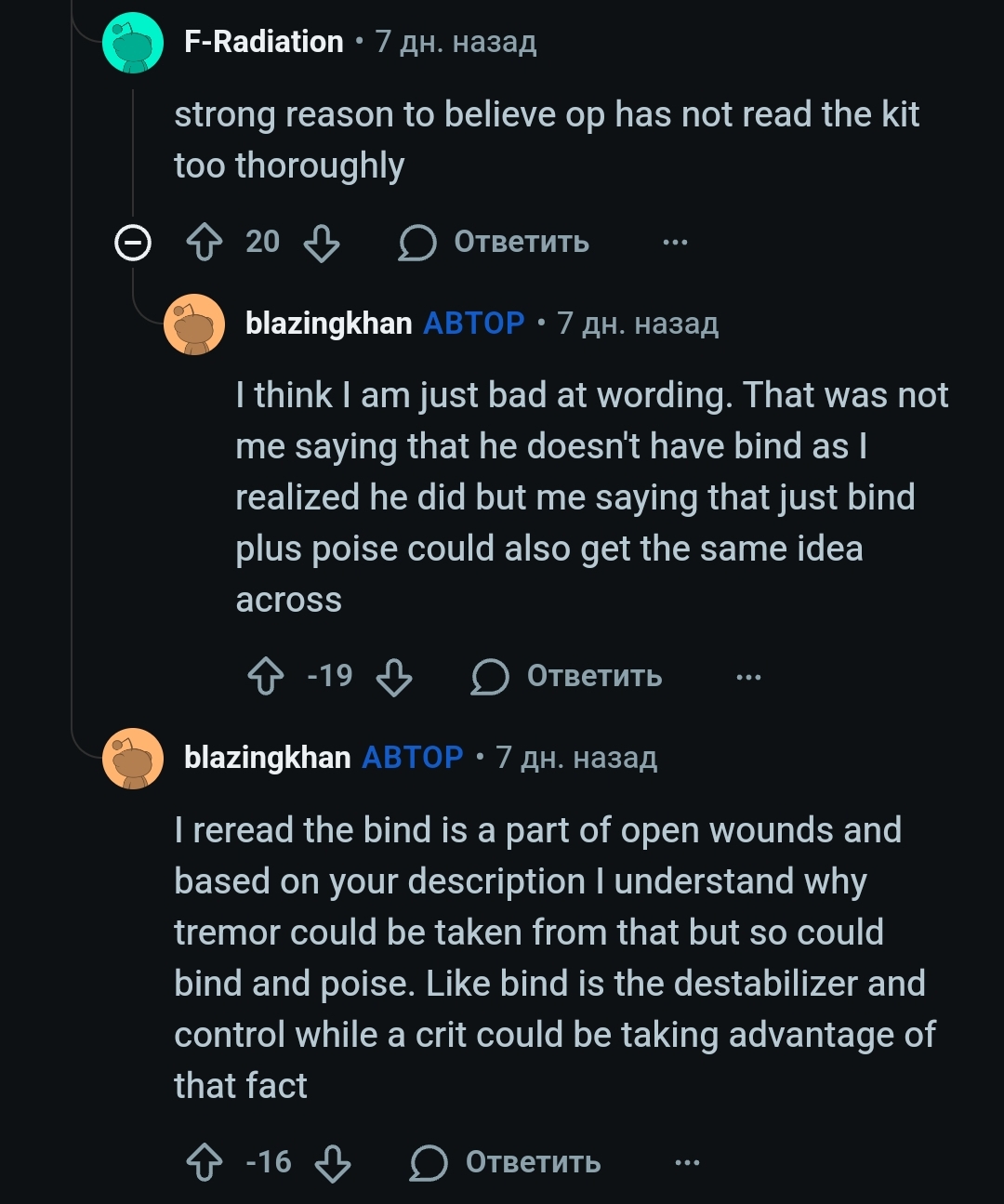
Task: Downvote F-Radiation's comment
Action: tap(322, 243)
